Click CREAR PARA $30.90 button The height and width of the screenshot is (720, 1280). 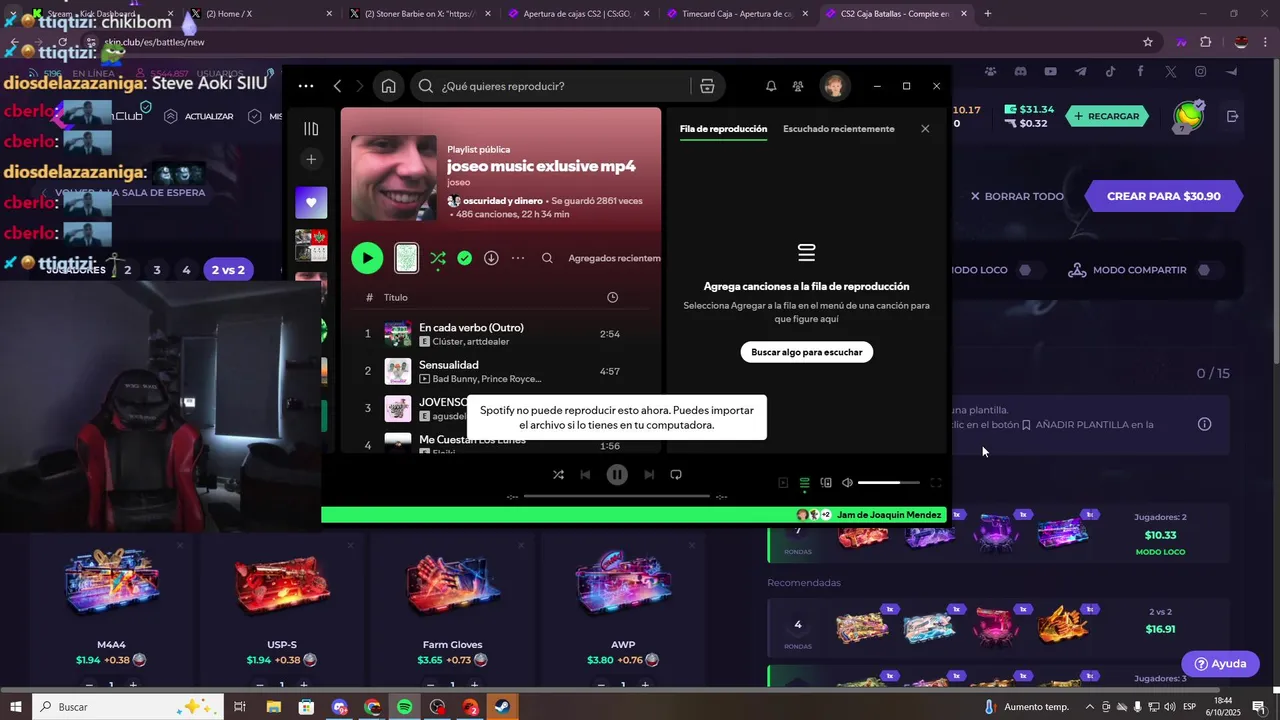click(1163, 196)
